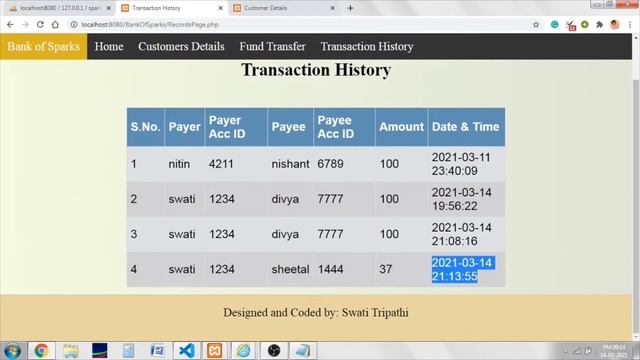The image size is (640, 360).
Task: Click the Payer column header
Action: pyautogui.click(x=184, y=127)
